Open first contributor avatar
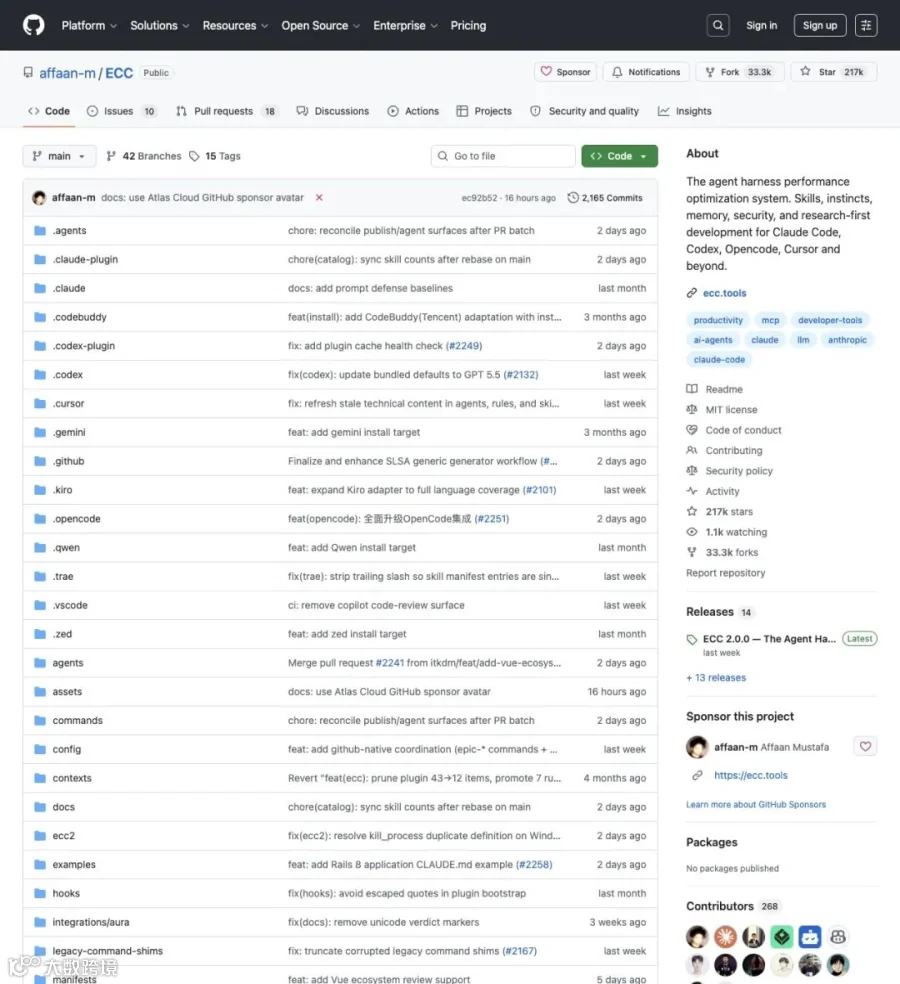The height and width of the screenshot is (984, 900). (697, 937)
